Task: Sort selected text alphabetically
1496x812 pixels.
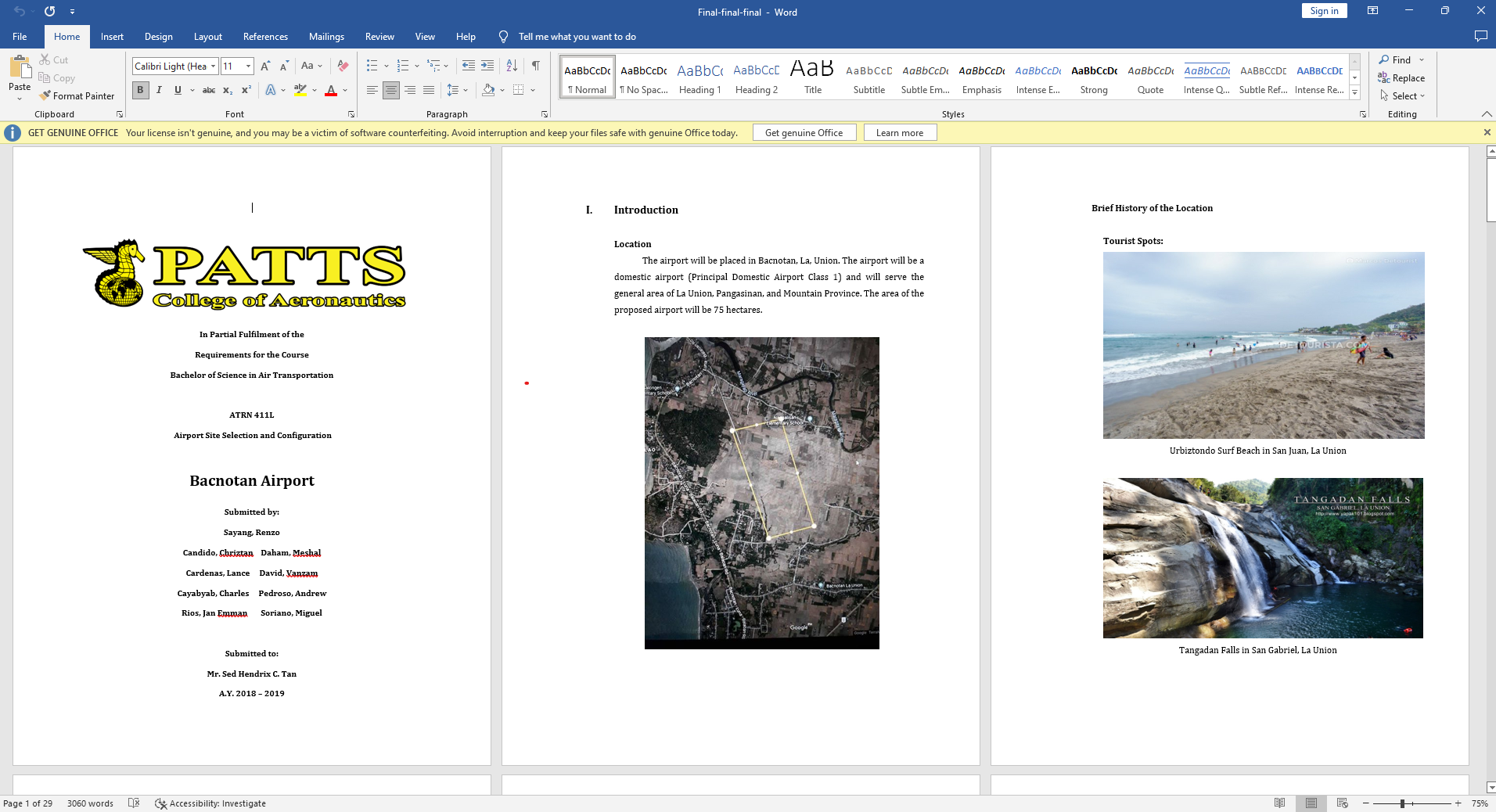Action: tap(512, 66)
